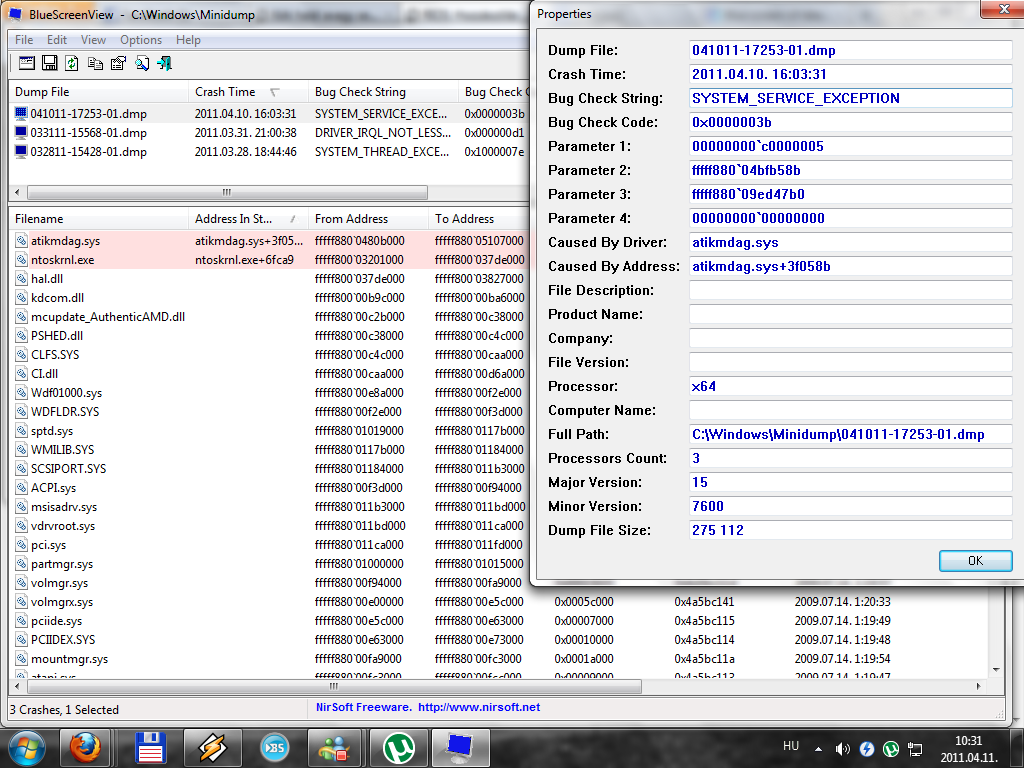Click file icon beside ACPI.sys

coord(22,488)
